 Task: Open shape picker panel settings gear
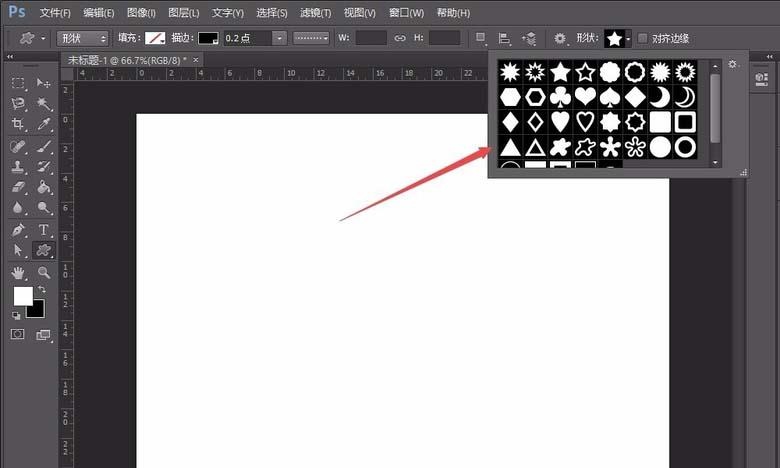click(733, 64)
